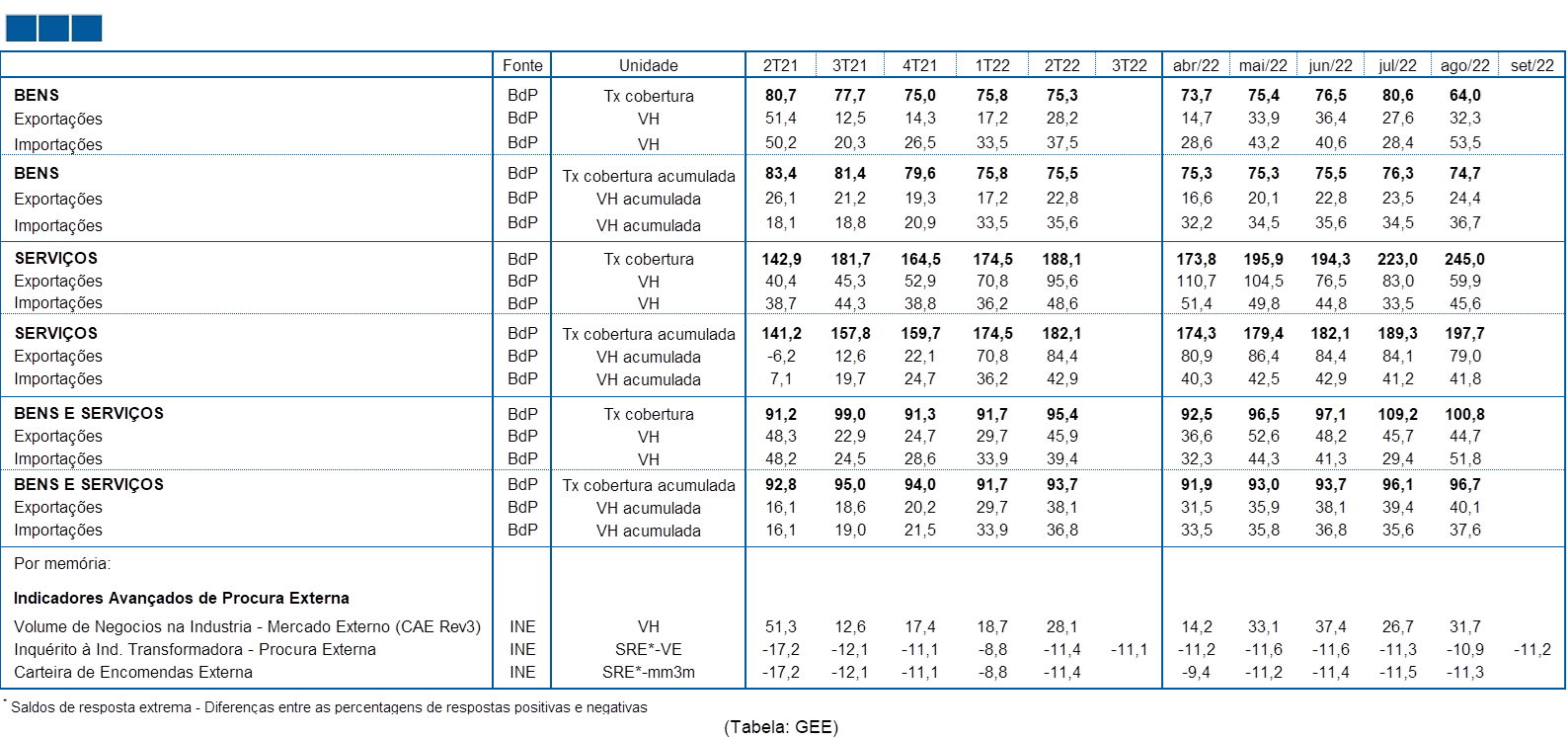Select the 3T21 column header
Viewport: 1568px width, 739px height.
pos(849,65)
